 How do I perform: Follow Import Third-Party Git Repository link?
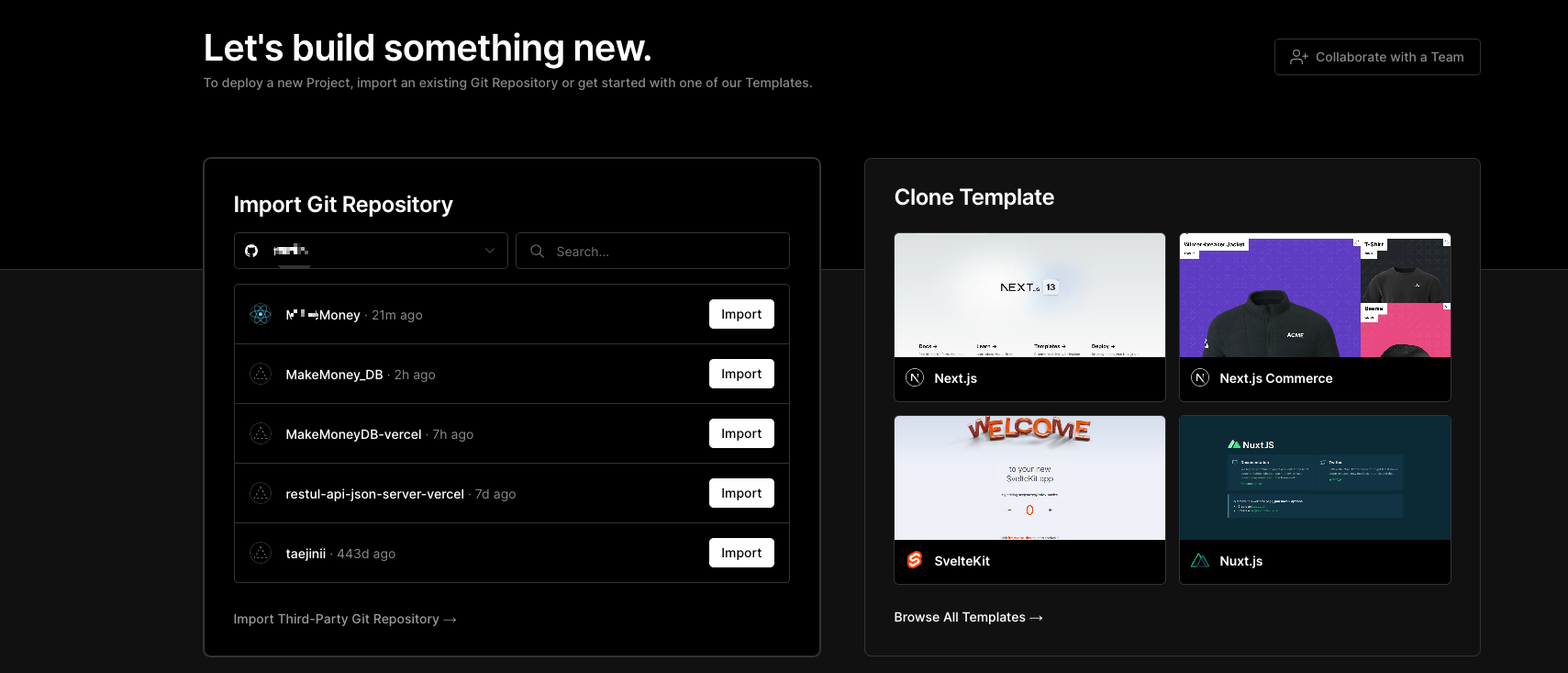tap(345, 619)
